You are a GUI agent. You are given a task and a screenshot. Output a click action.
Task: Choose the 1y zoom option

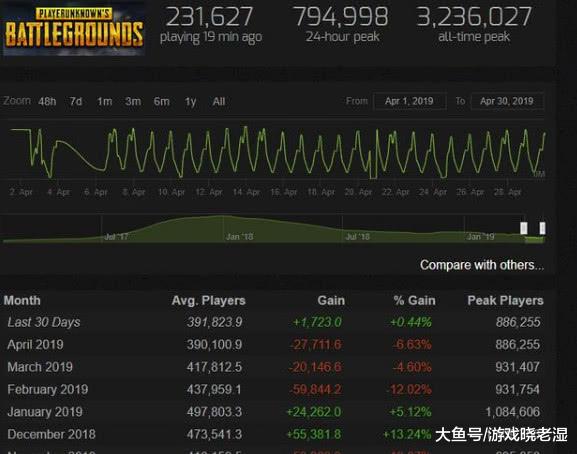click(x=190, y=102)
